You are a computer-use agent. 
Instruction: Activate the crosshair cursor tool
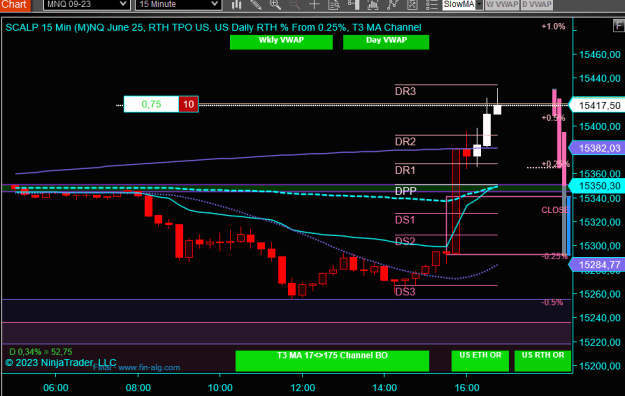314,4
